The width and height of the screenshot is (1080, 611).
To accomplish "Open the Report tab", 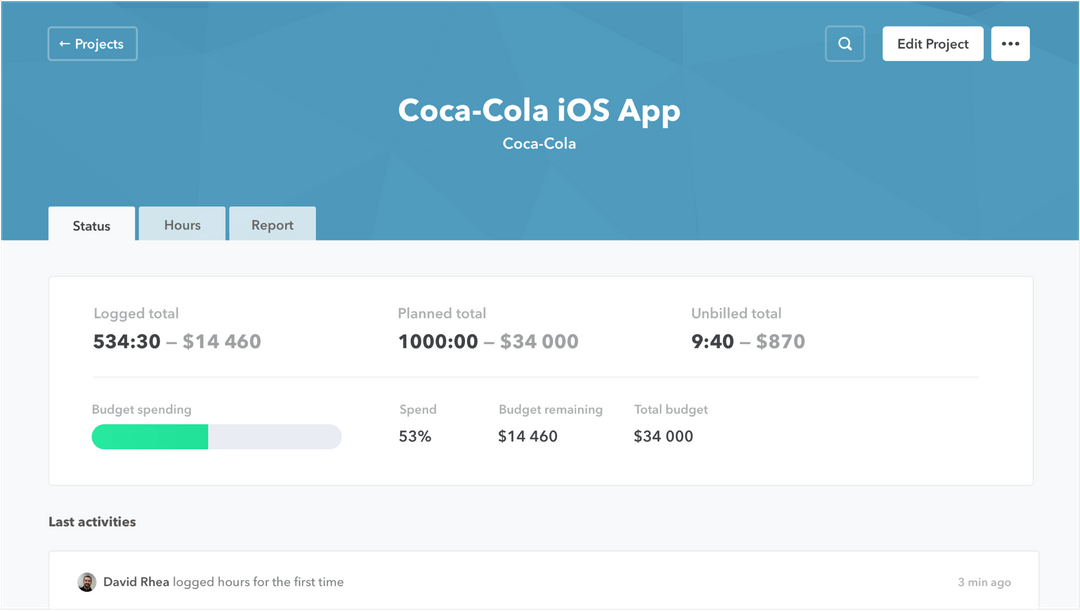I will click(x=272, y=225).
